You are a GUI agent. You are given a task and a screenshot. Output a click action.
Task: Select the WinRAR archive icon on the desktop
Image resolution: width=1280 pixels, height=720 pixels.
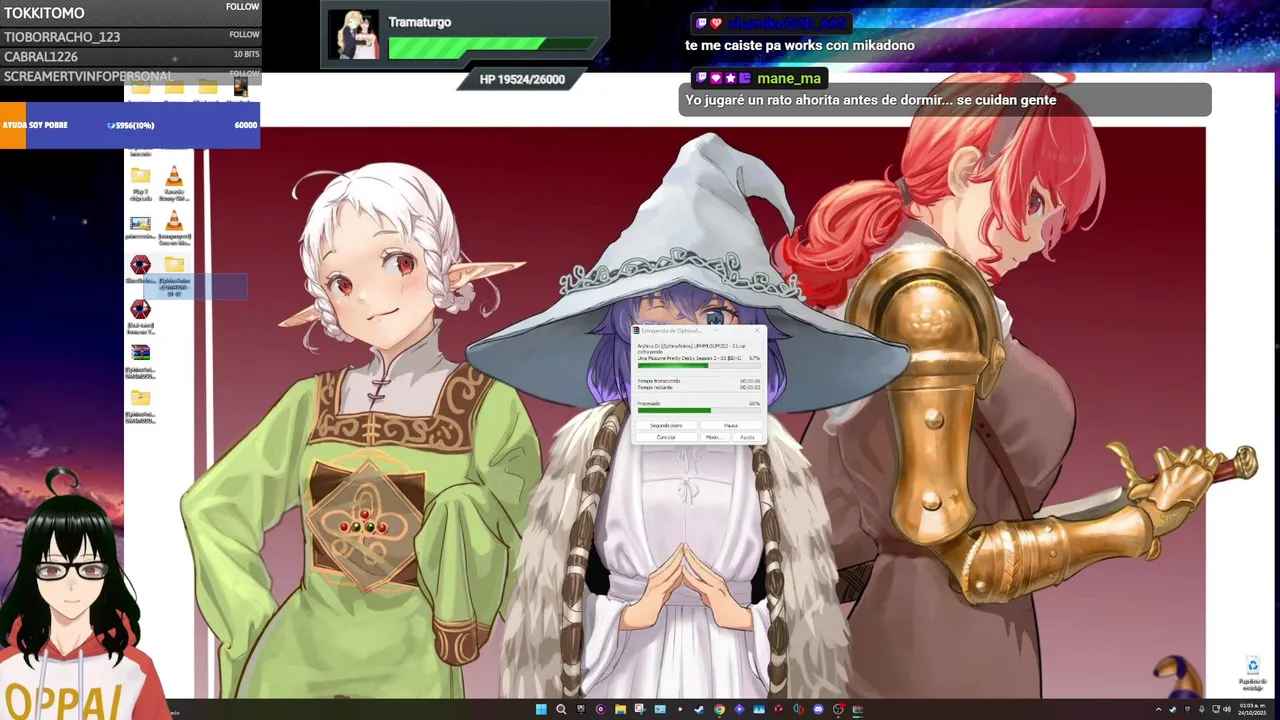click(141, 352)
